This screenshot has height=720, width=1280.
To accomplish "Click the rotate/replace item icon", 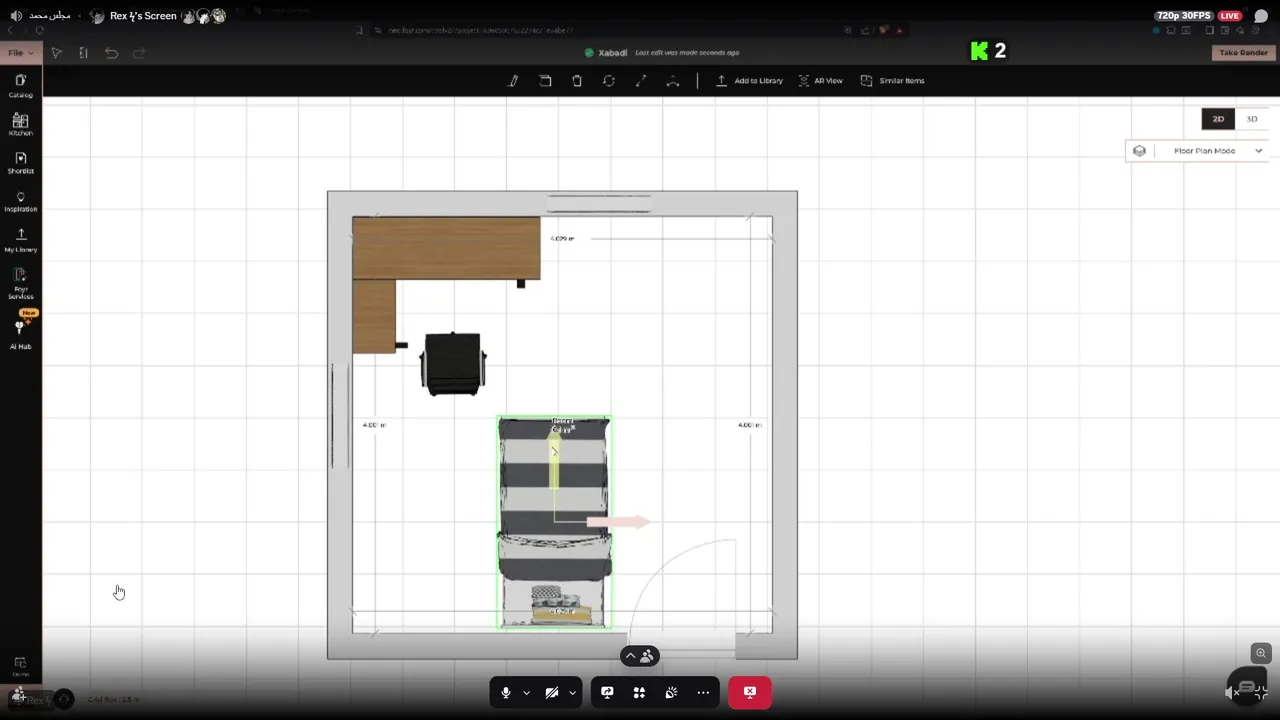I will coord(609,81).
